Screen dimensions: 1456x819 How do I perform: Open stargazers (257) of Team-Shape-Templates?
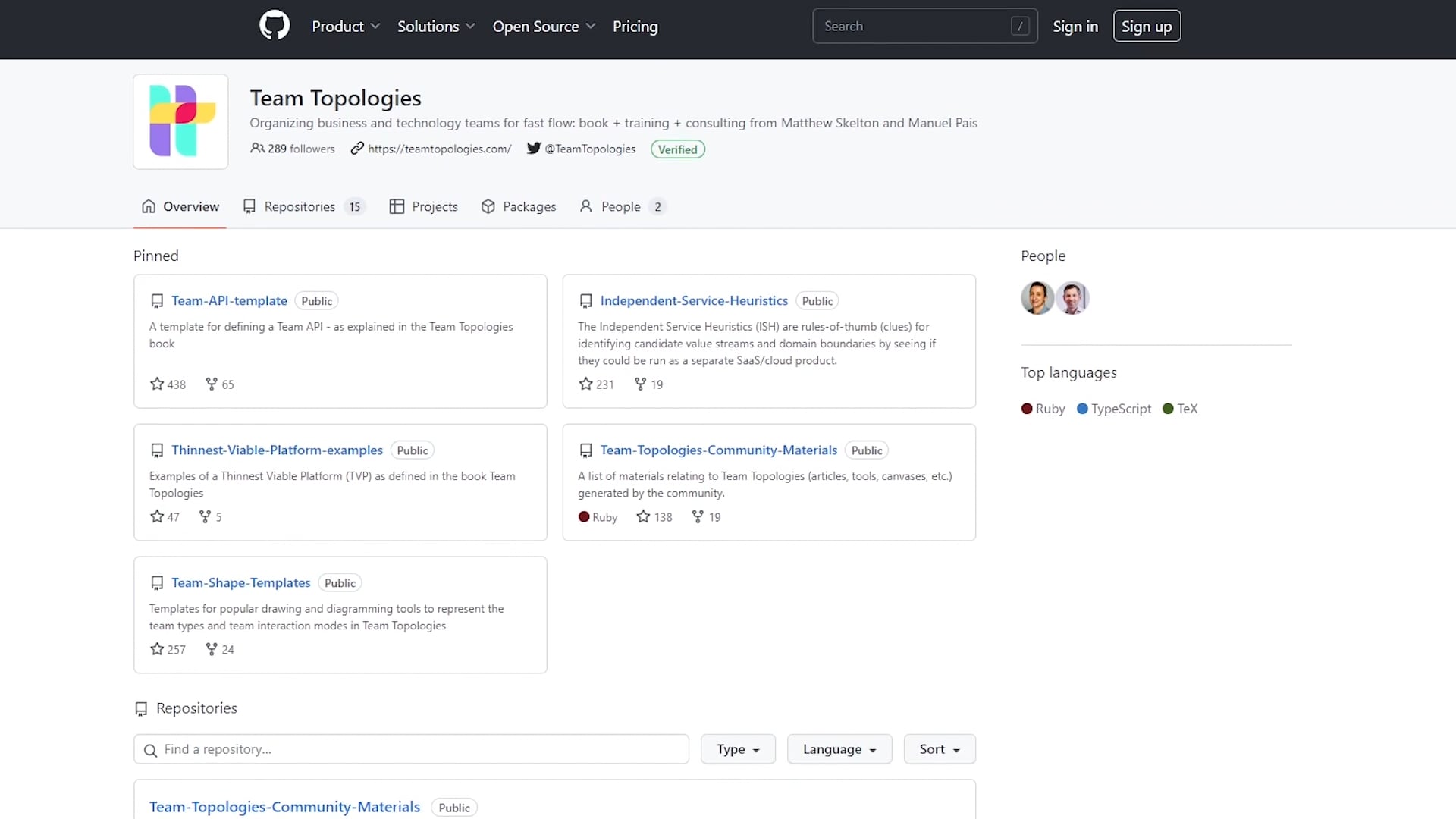click(168, 650)
